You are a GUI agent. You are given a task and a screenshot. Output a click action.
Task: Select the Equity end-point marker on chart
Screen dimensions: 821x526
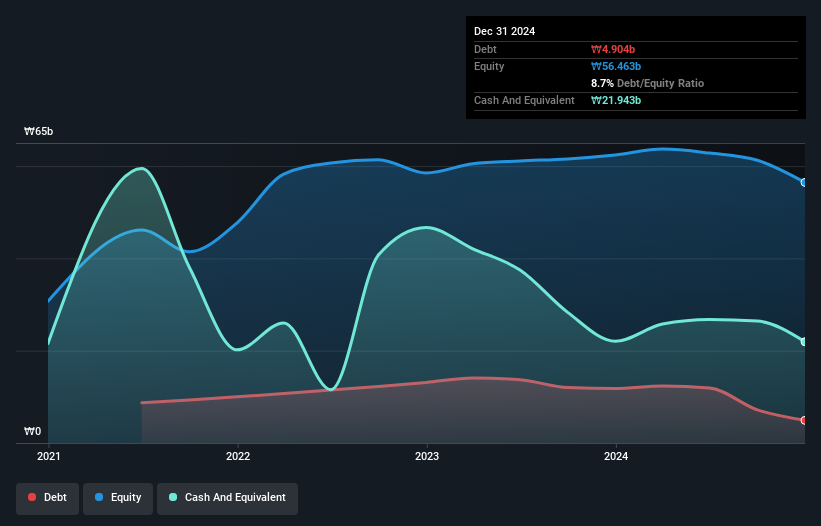[x=804, y=182]
